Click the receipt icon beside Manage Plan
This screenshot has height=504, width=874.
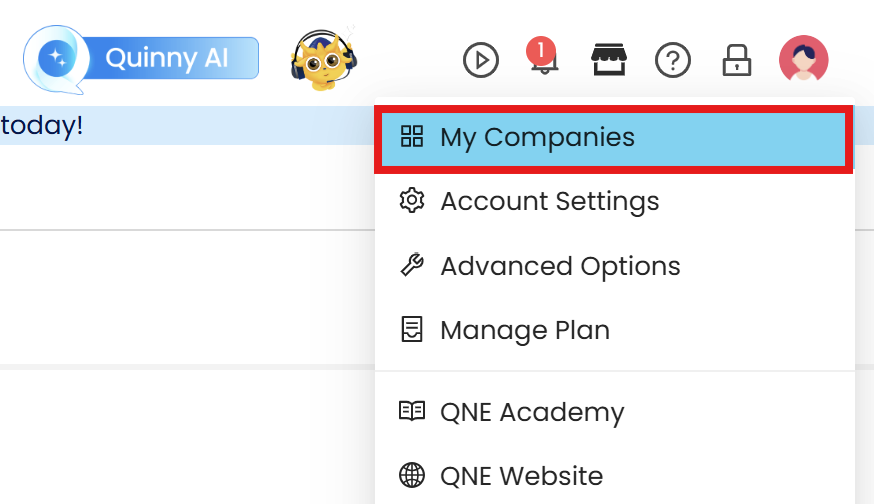click(x=411, y=330)
